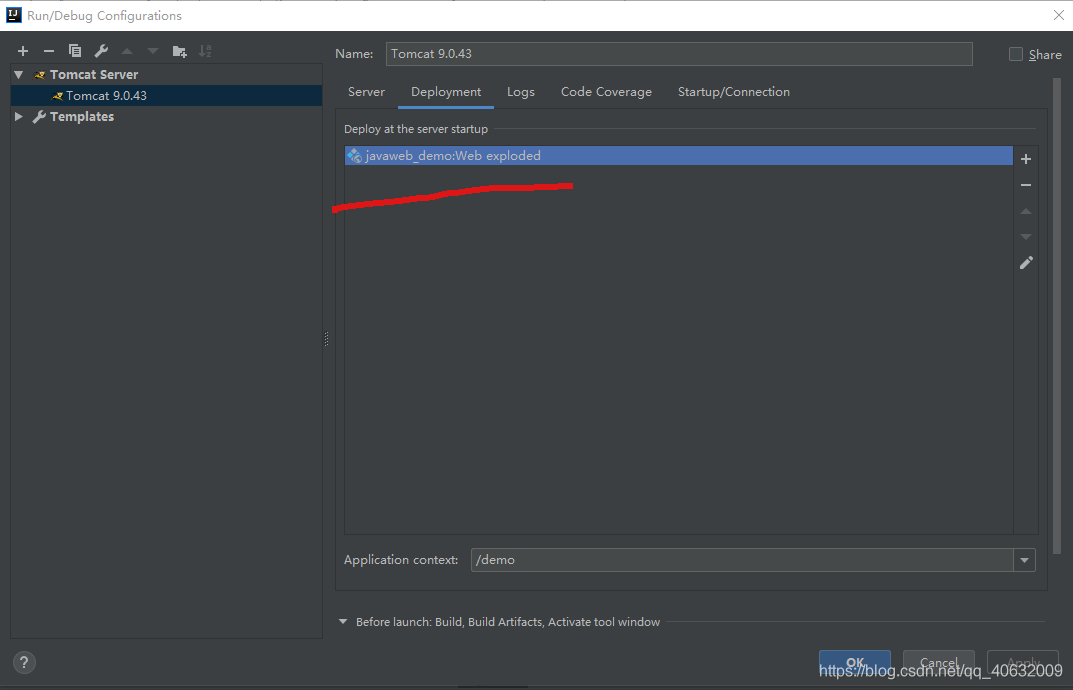Screen dimensions: 1073x690
Task: Click the splitter handle between panels
Action: [x=326, y=338]
